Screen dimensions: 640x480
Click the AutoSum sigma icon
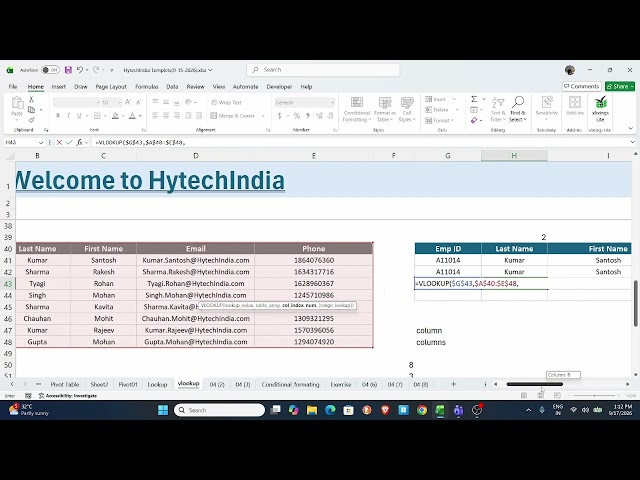pos(474,99)
